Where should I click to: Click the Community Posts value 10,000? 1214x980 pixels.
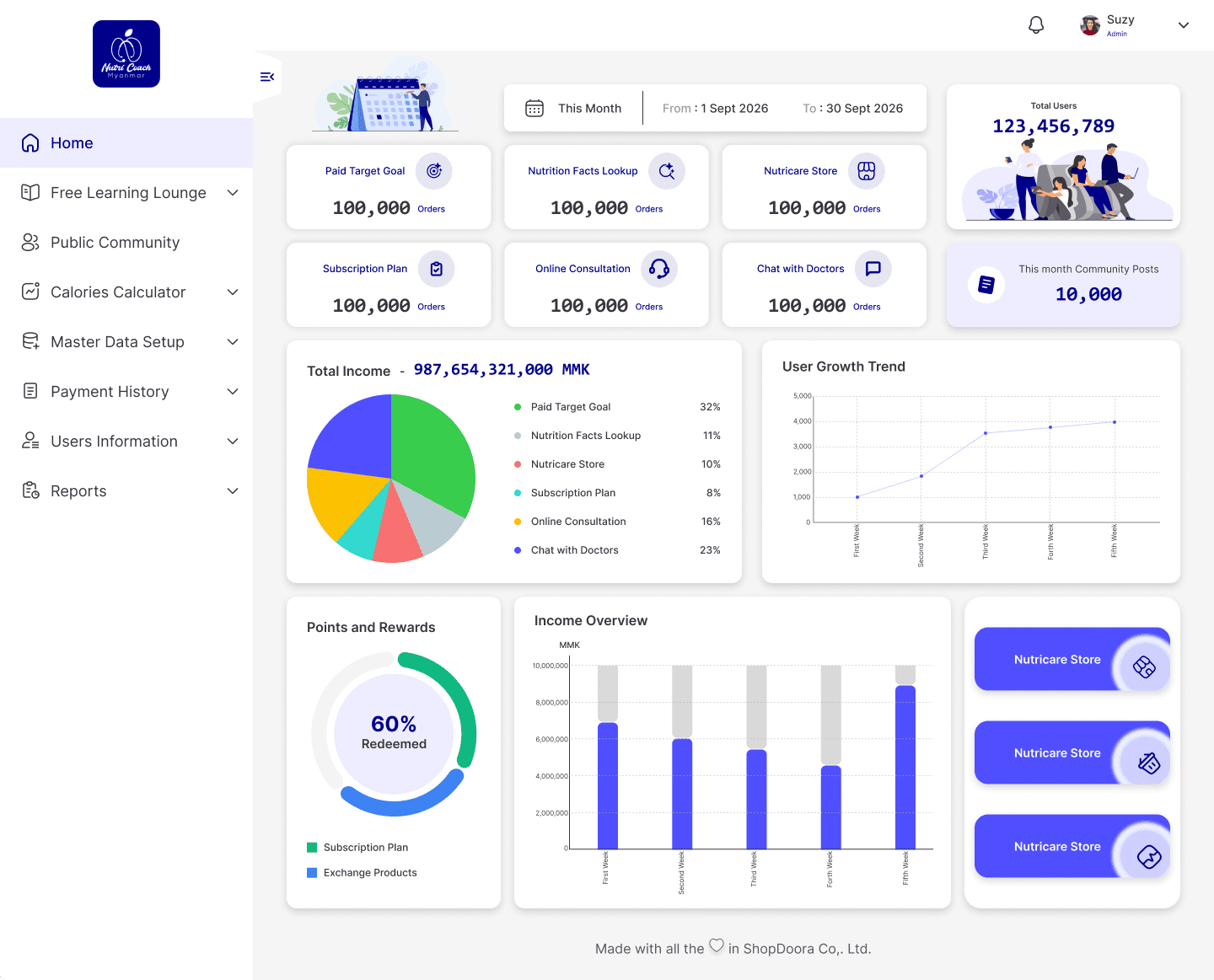(x=1088, y=294)
